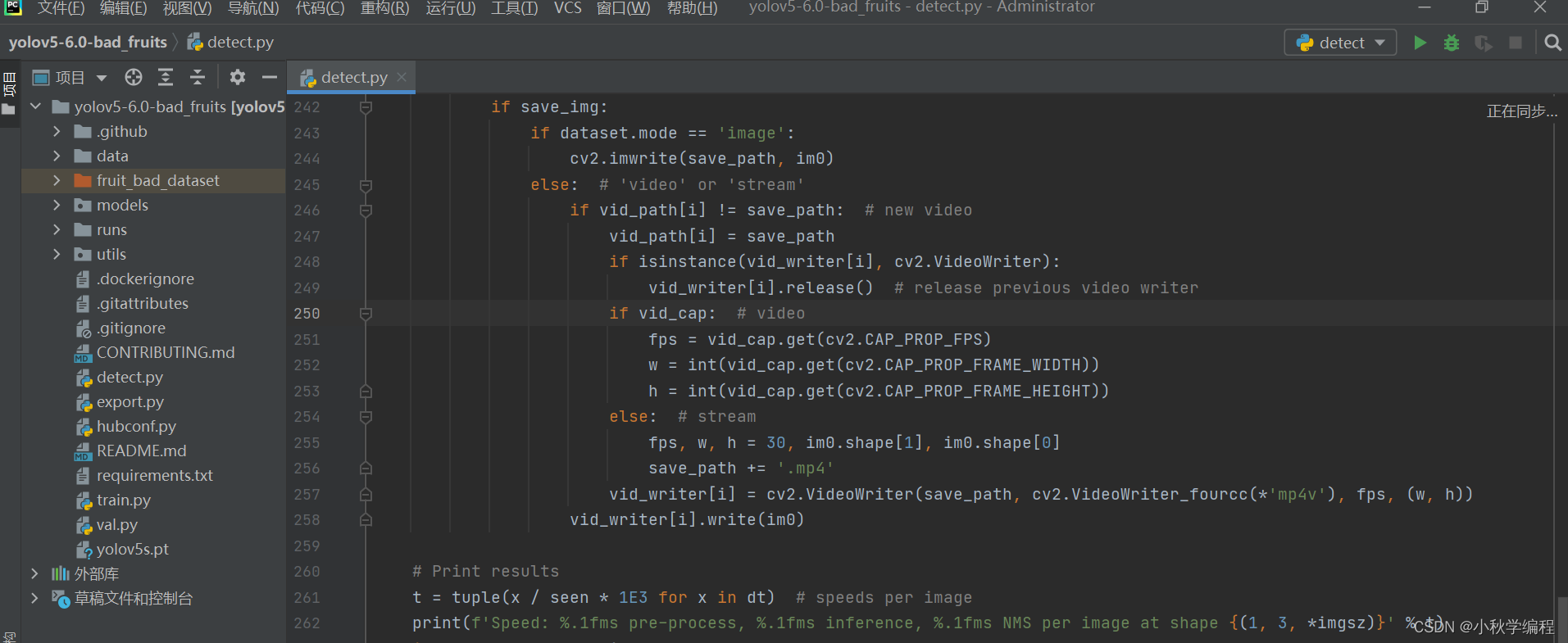Place cursor on vid_writer[i].write(im0) line
Viewport: 1568px width, 643px height.
click(687, 519)
